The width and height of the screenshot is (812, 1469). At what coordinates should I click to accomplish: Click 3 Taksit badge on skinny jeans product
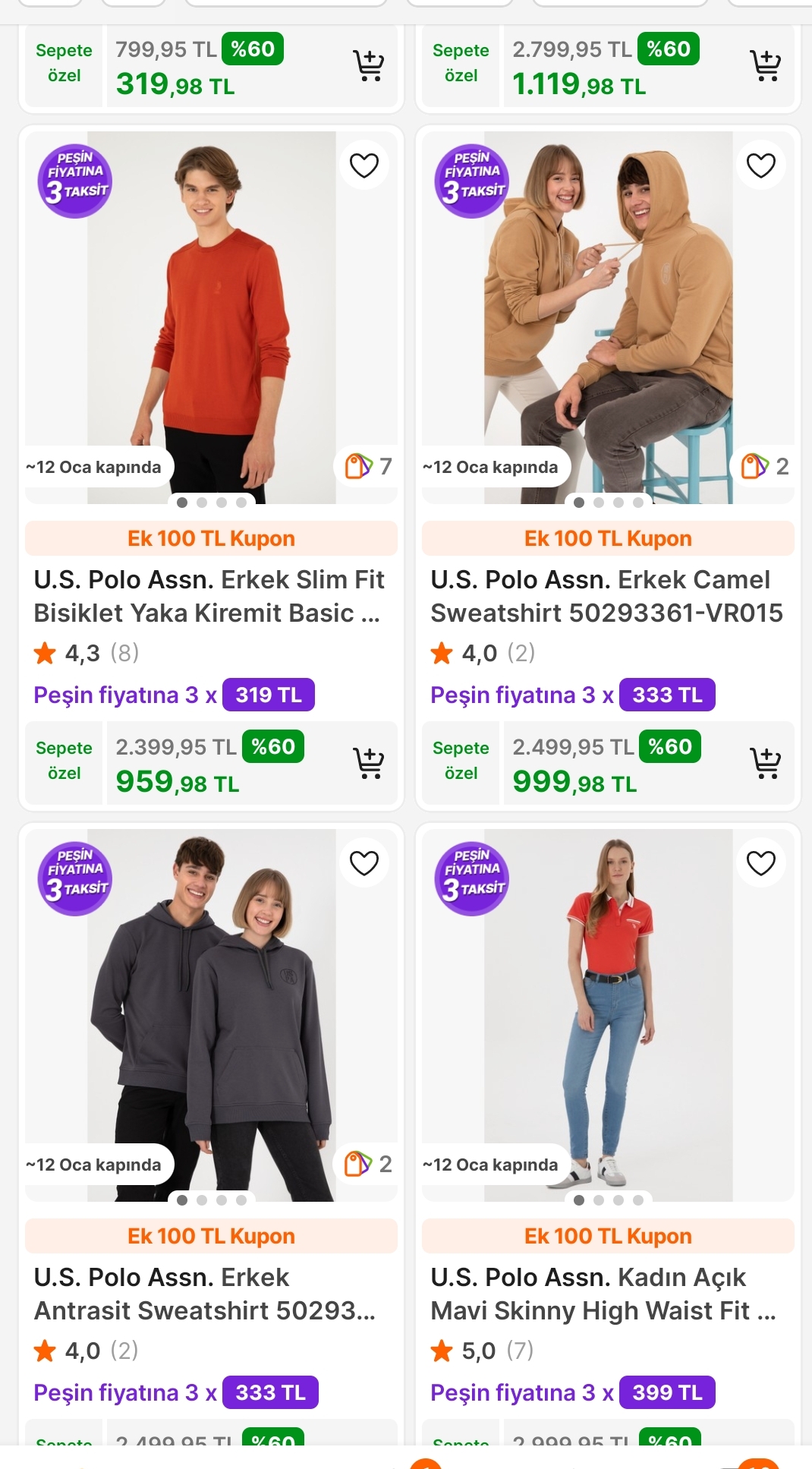click(471, 878)
